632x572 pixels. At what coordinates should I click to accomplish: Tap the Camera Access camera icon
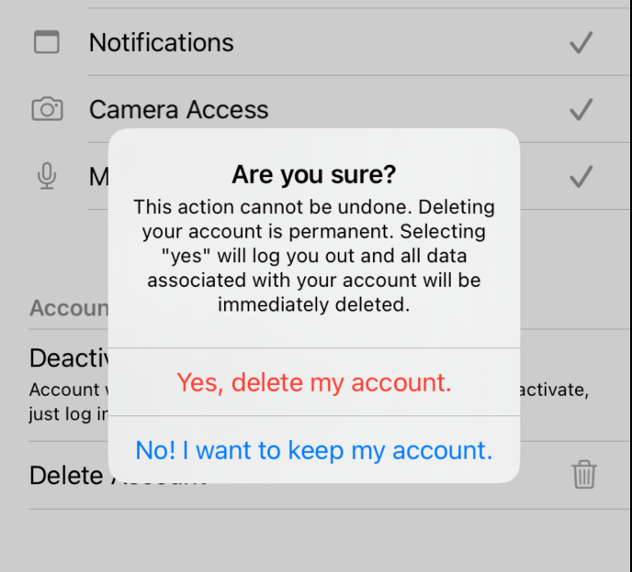46,109
